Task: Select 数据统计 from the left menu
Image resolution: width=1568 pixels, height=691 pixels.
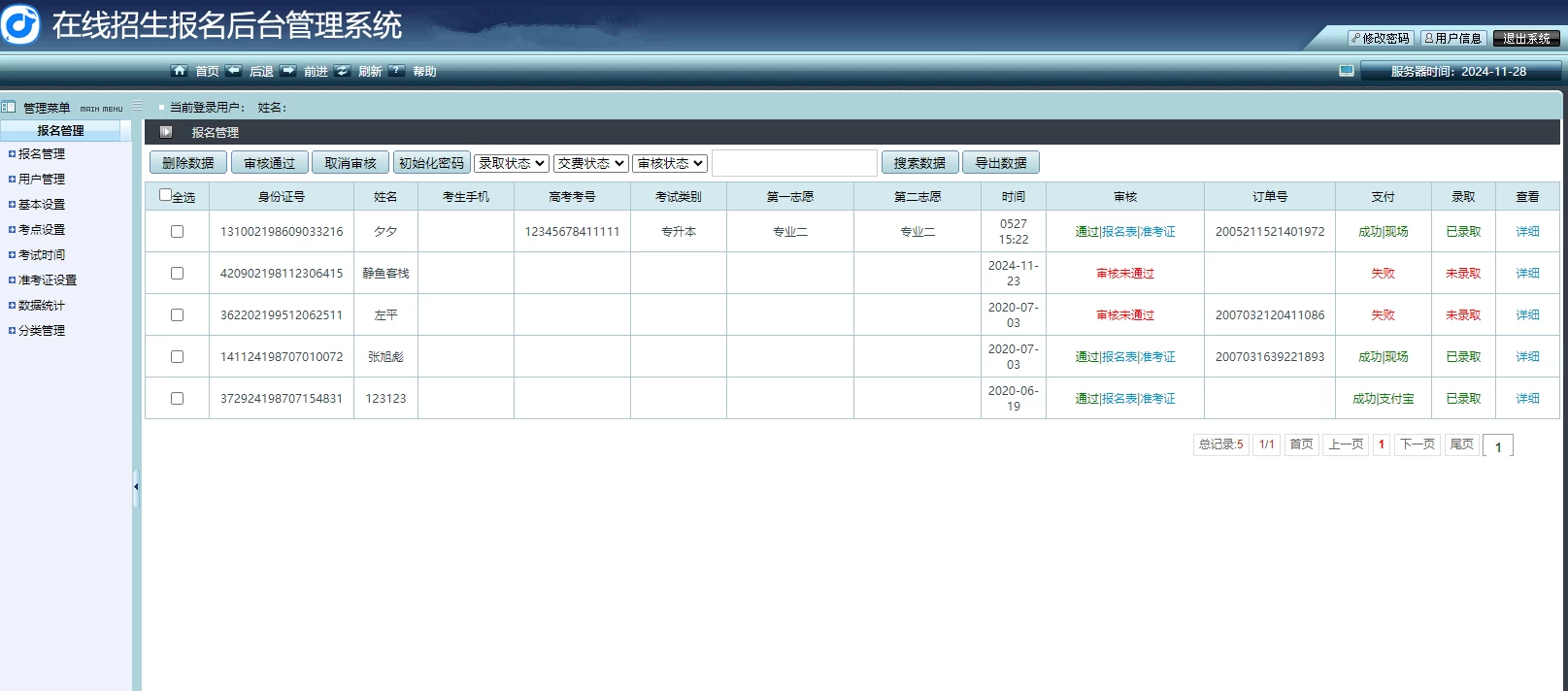Action: coord(42,306)
